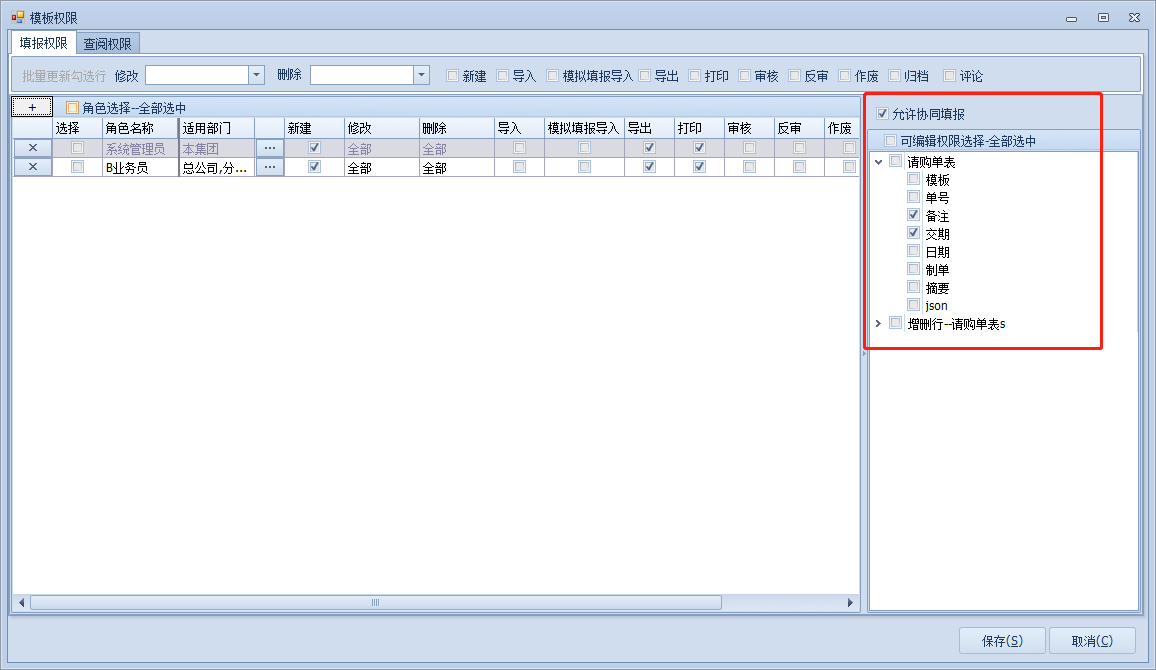
Task: Click the horizontal scrollbar thumb in grid
Action: (x=375, y=603)
